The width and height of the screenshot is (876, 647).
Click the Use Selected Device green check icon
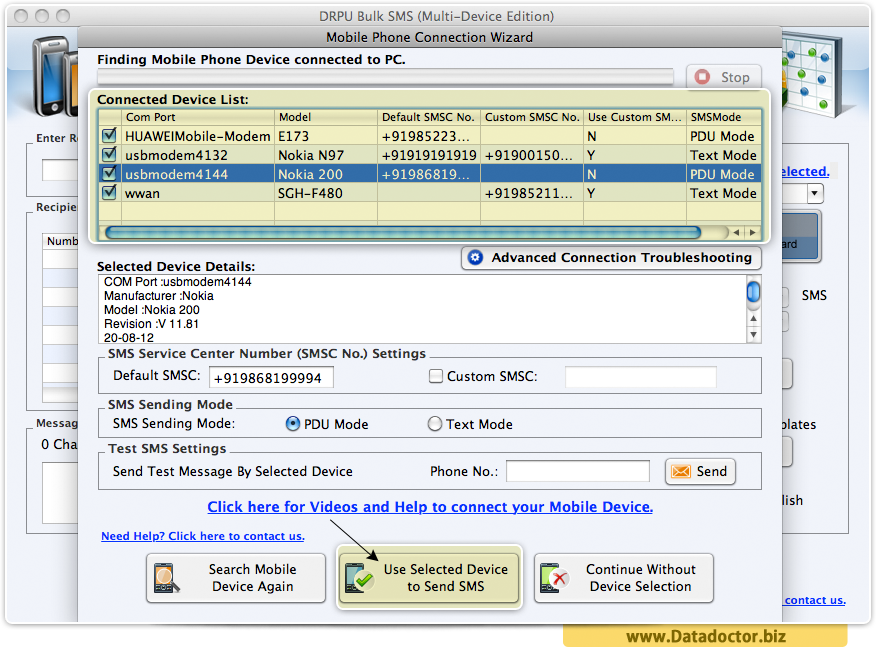click(359, 578)
